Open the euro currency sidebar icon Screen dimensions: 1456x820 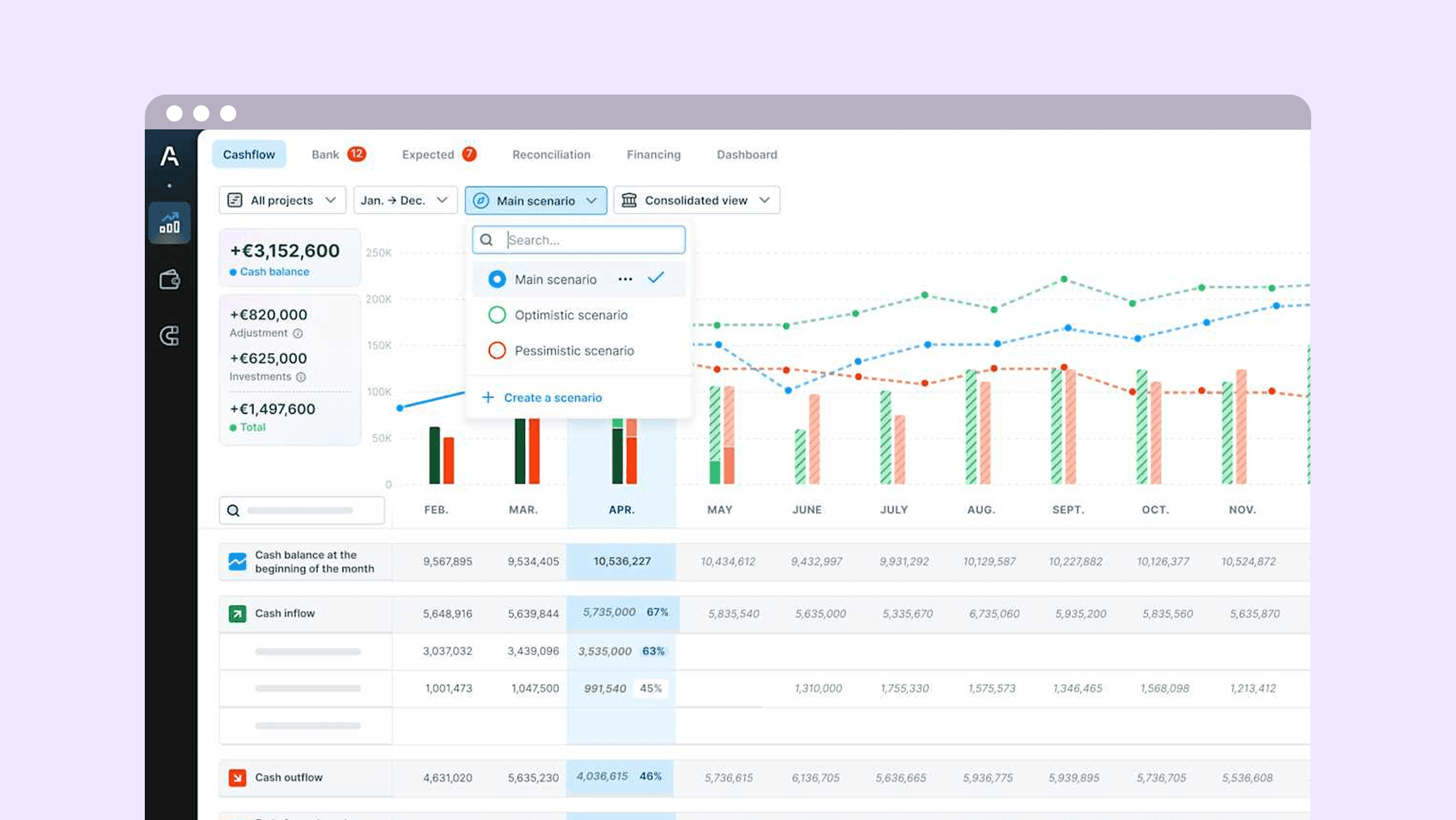(x=170, y=336)
